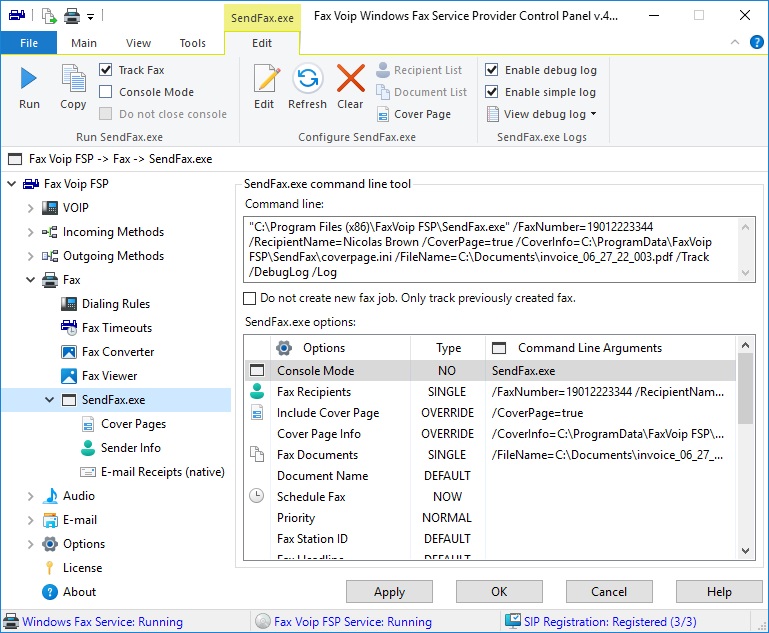Expand the VOIP tree node
Image resolution: width=769 pixels, height=633 pixels.
click(x=30, y=208)
